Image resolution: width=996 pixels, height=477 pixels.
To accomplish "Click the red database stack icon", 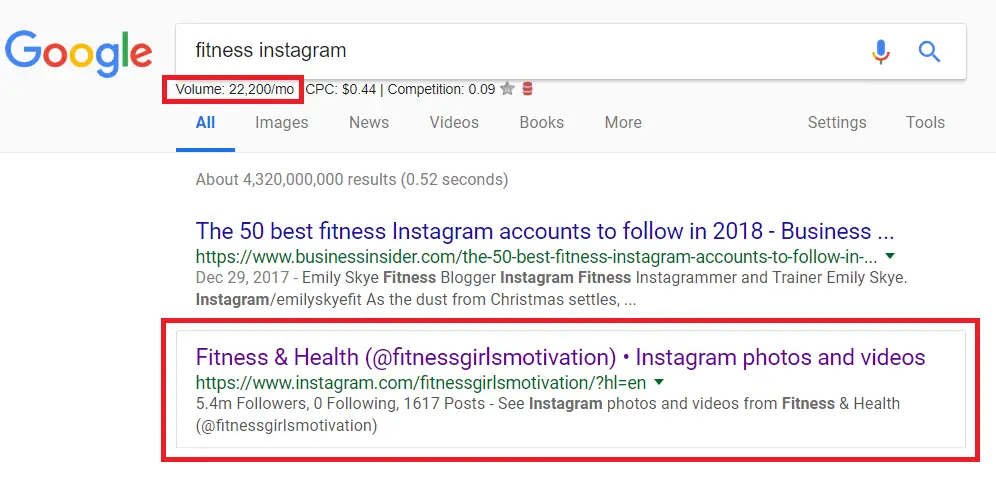I will coord(527,89).
